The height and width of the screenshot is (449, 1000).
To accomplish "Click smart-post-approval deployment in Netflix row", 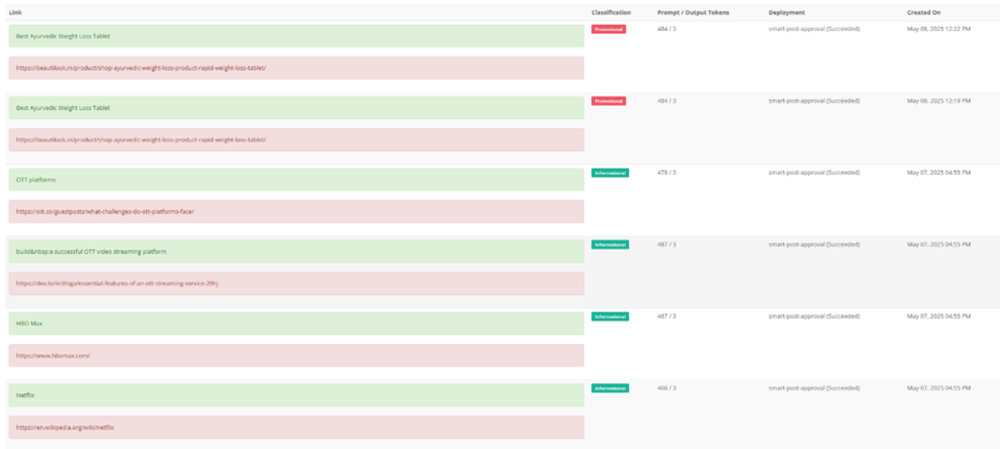I will pos(814,388).
